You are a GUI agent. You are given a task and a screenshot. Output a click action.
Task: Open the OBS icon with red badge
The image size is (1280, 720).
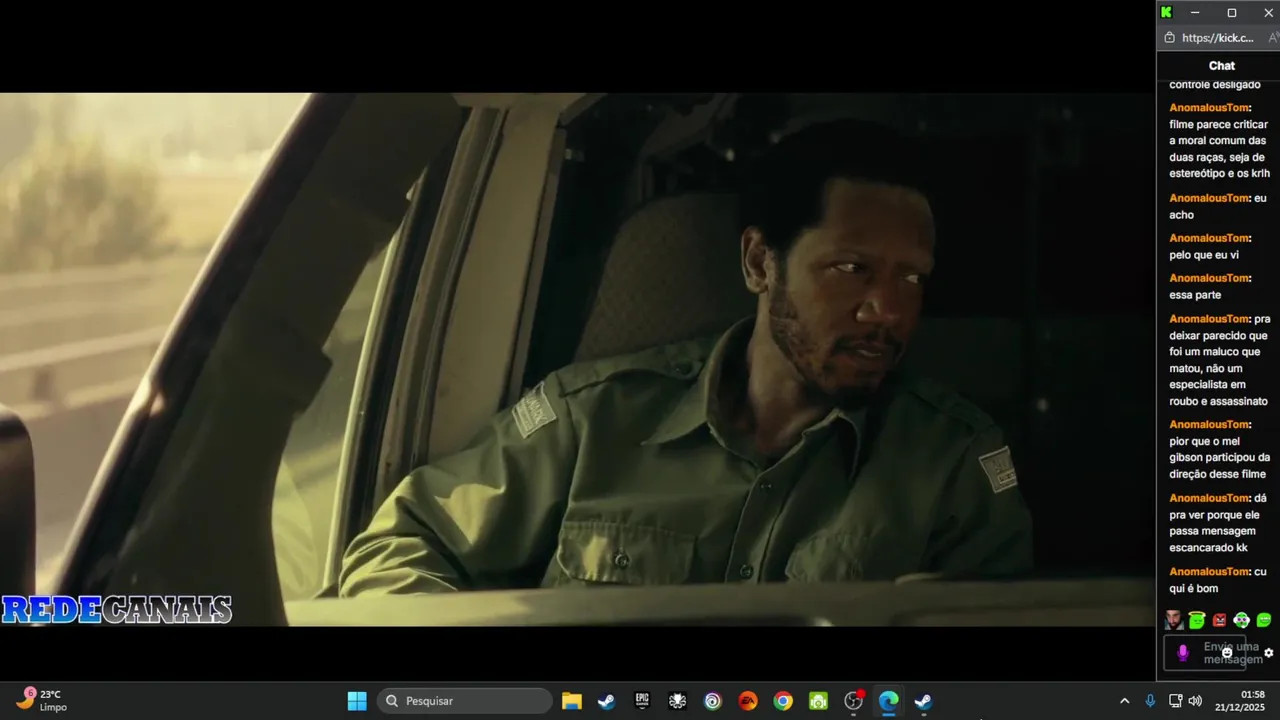tap(854, 701)
